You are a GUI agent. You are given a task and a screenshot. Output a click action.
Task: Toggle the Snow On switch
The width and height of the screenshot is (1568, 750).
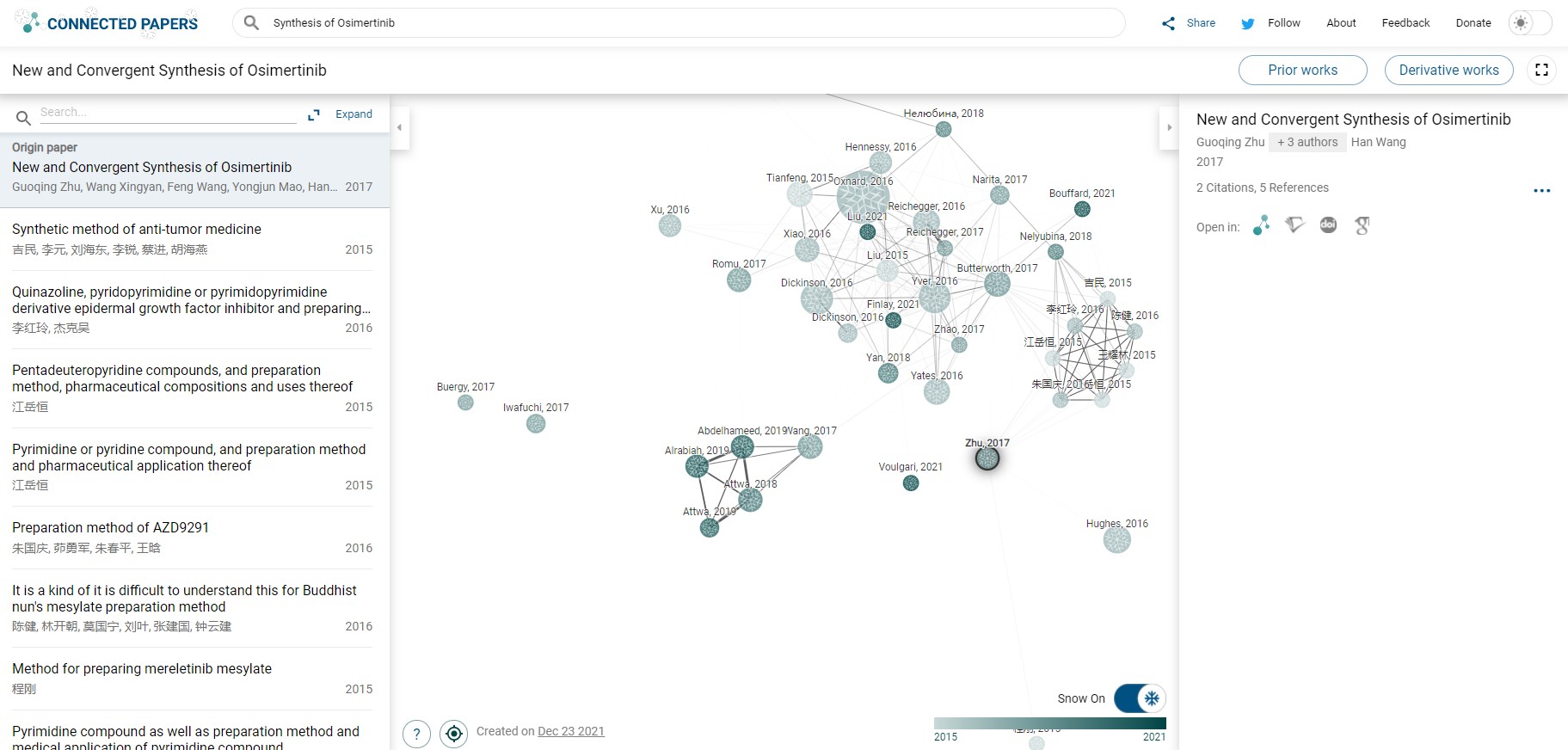pos(1140,698)
